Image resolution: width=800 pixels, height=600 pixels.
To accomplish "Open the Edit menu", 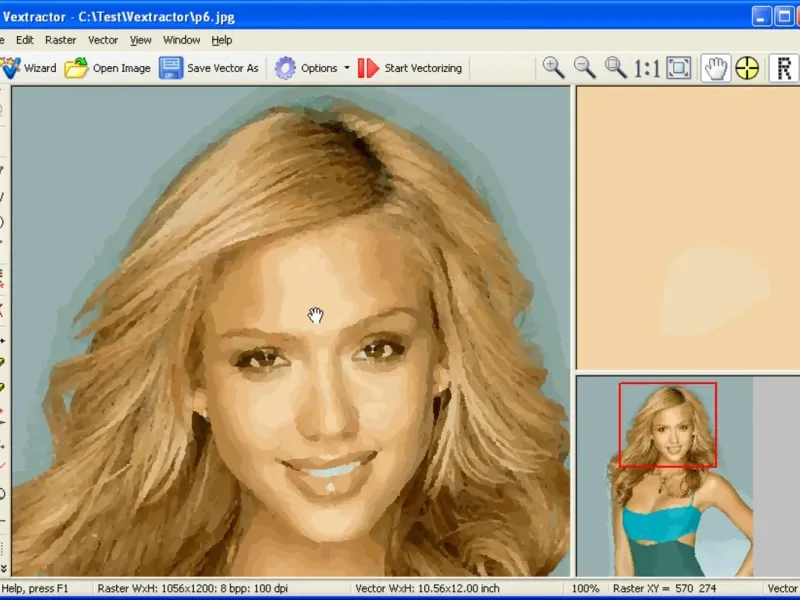I will pyautogui.click(x=24, y=40).
